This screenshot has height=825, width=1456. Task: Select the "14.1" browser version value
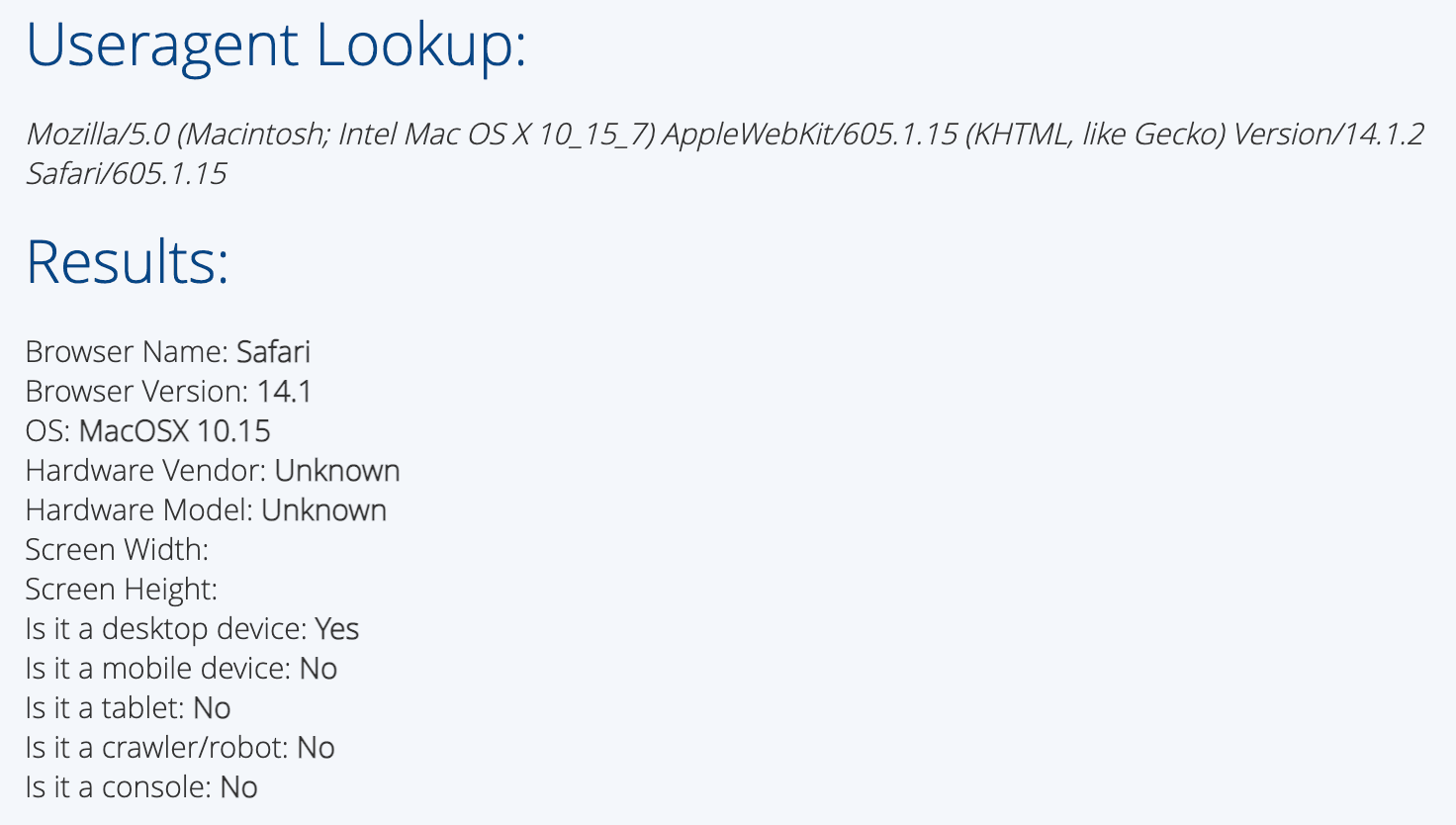[284, 392]
